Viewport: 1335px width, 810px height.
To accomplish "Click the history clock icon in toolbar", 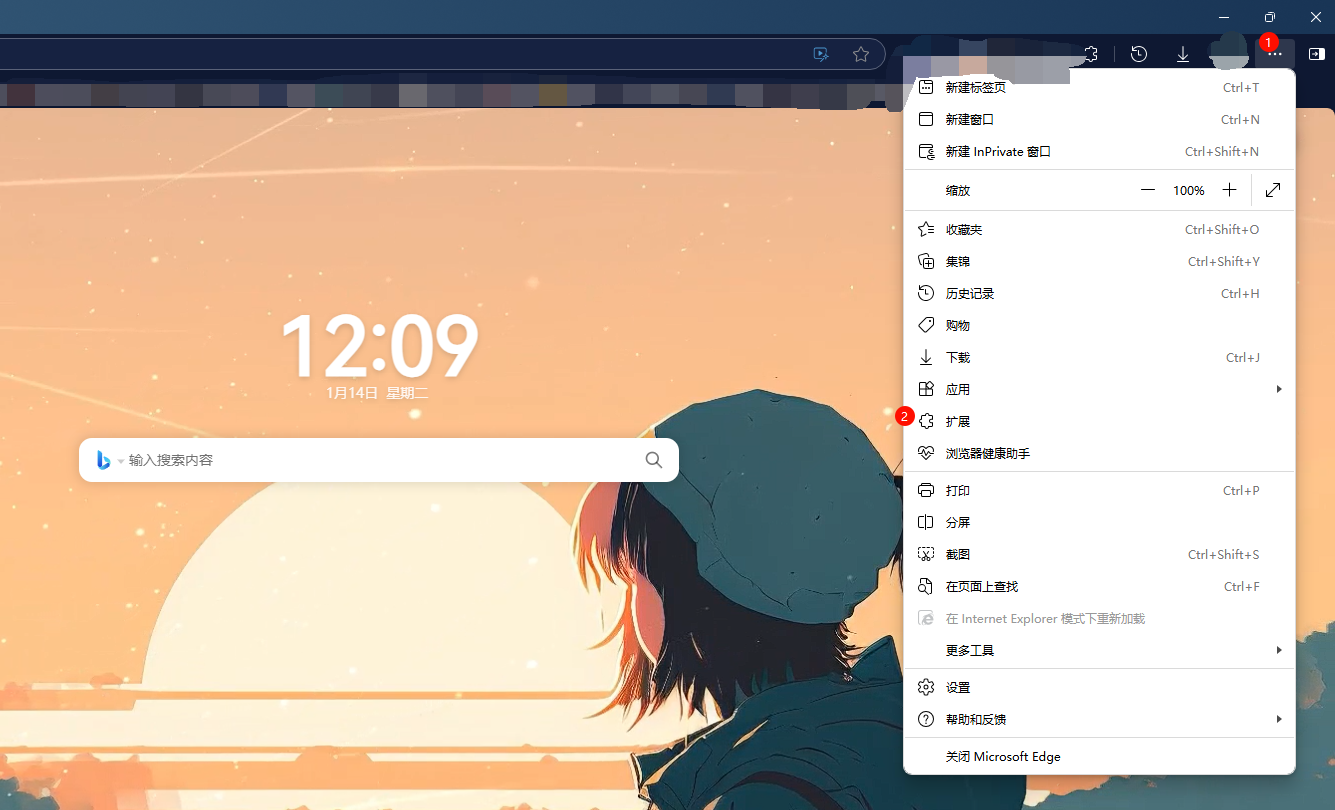I will (1138, 54).
